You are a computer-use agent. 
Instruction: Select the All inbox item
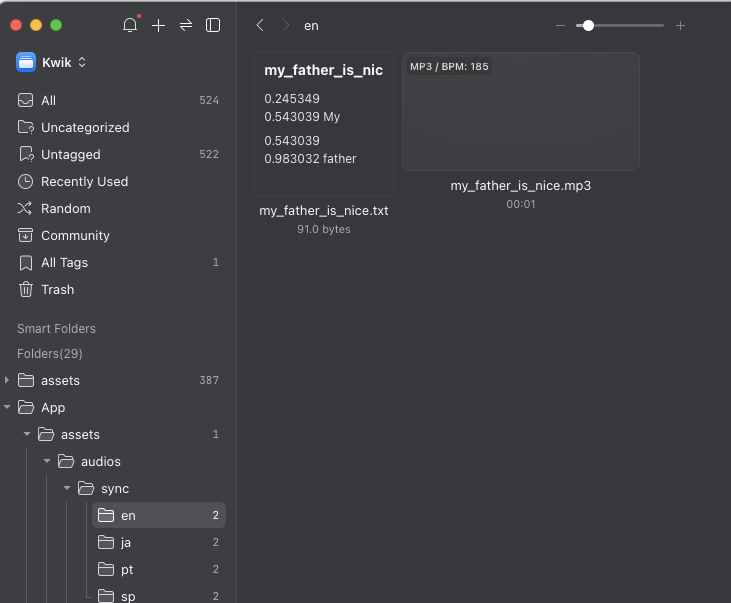tap(118, 100)
